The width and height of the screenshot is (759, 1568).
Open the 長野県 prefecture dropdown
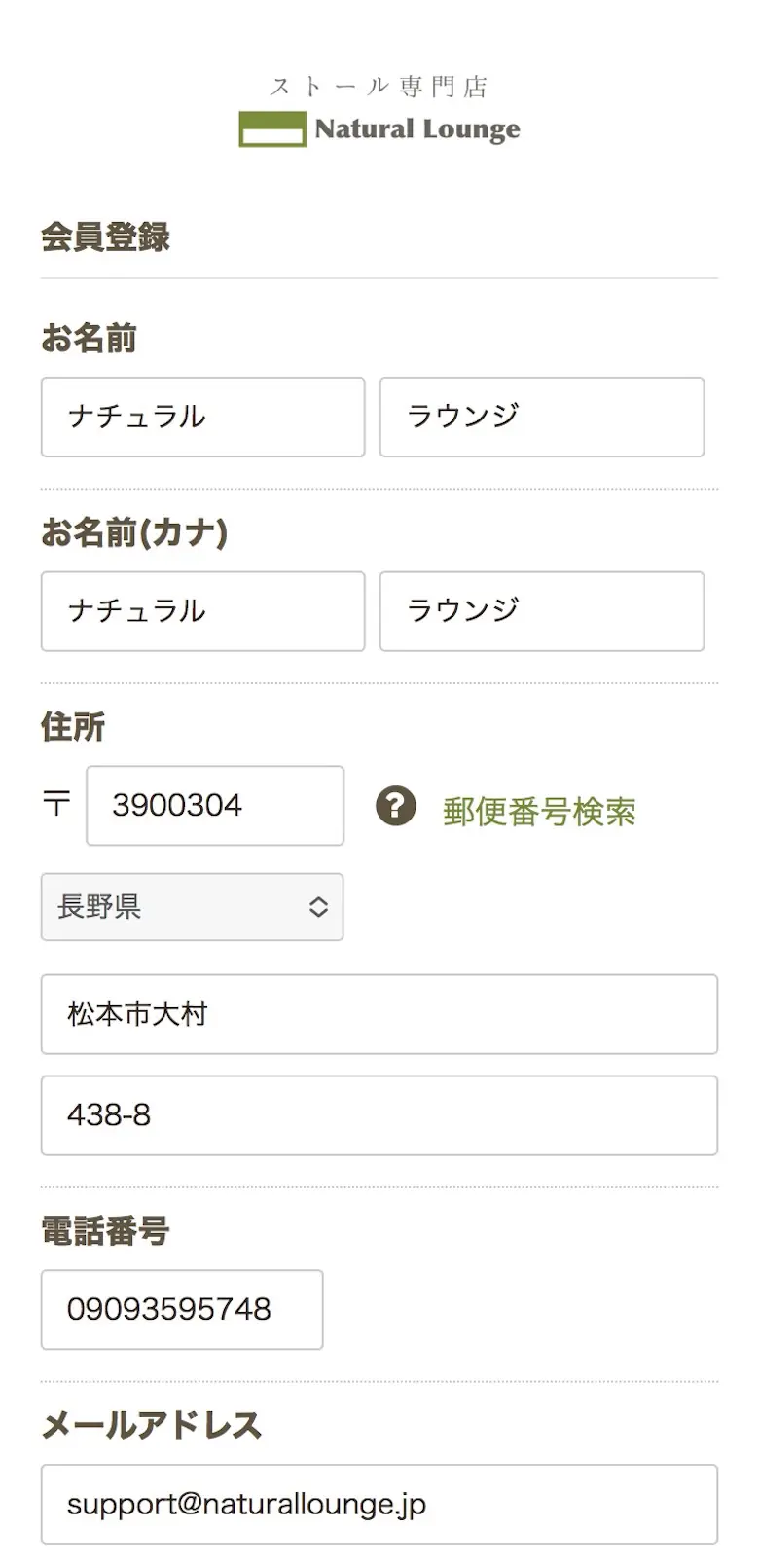192,907
